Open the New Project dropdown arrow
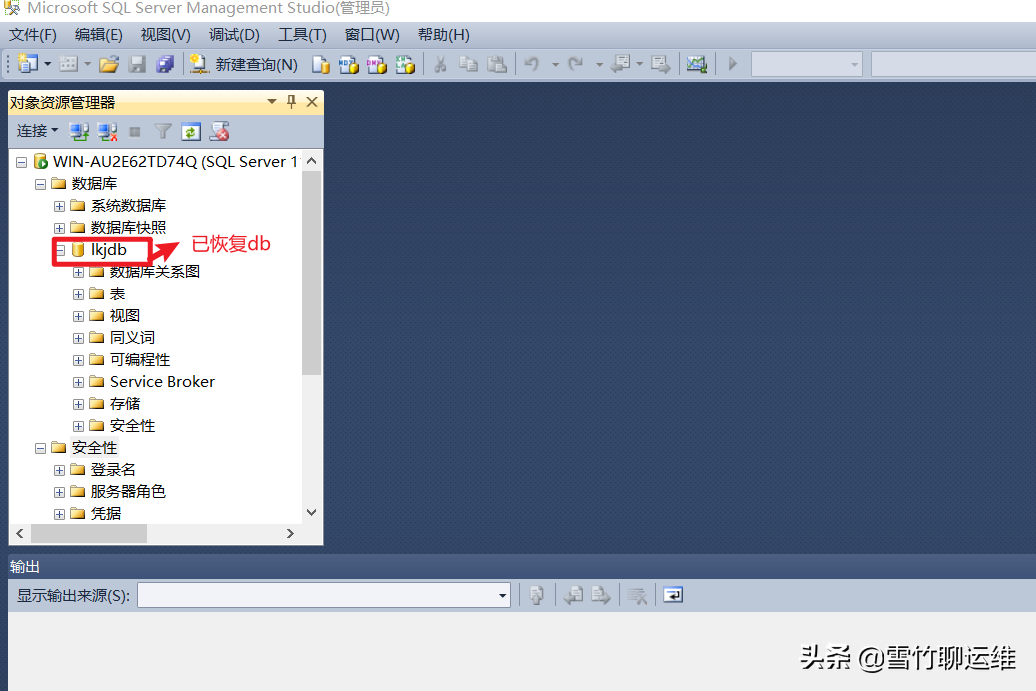The image size is (1036, 691). (48, 64)
